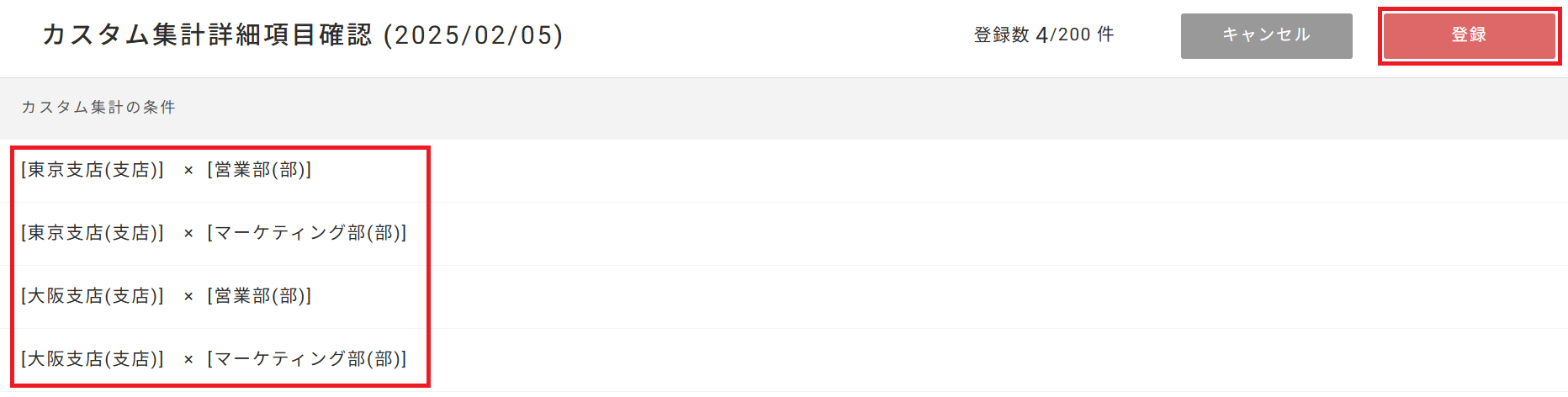Click the キャンセル button

click(1266, 35)
